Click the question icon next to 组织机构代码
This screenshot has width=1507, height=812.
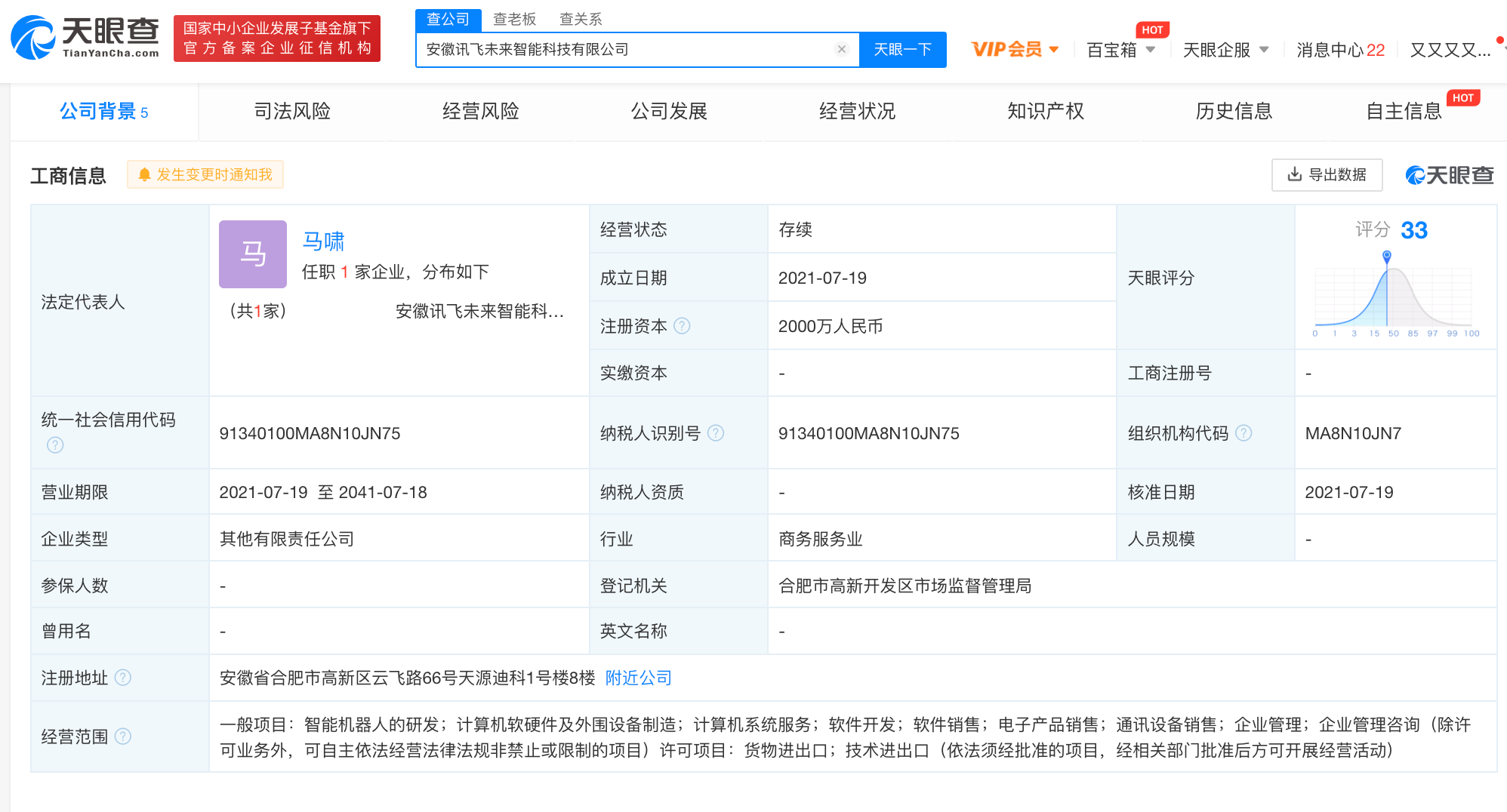click(1244, 433)
